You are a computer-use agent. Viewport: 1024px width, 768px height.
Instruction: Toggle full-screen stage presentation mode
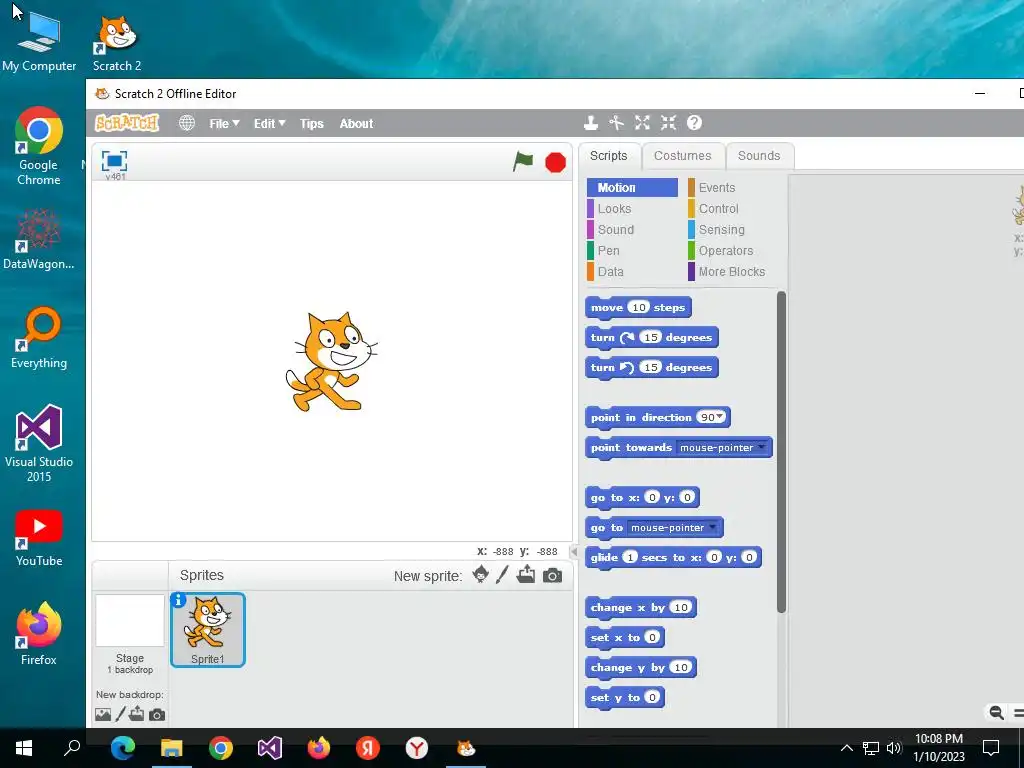coord(114,161)
